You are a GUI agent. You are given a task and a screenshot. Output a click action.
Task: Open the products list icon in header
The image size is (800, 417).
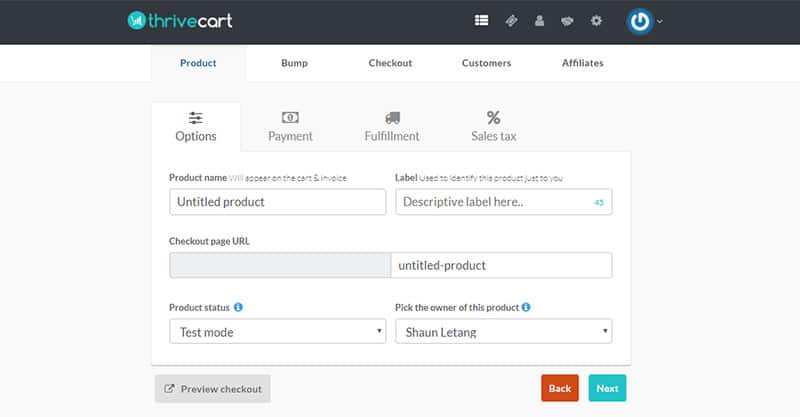coord(481,20)
